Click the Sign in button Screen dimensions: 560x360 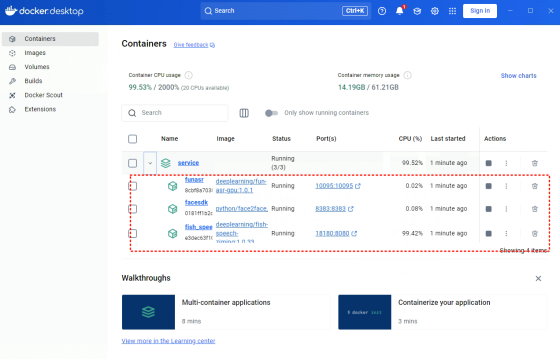(x=480, y=11)
